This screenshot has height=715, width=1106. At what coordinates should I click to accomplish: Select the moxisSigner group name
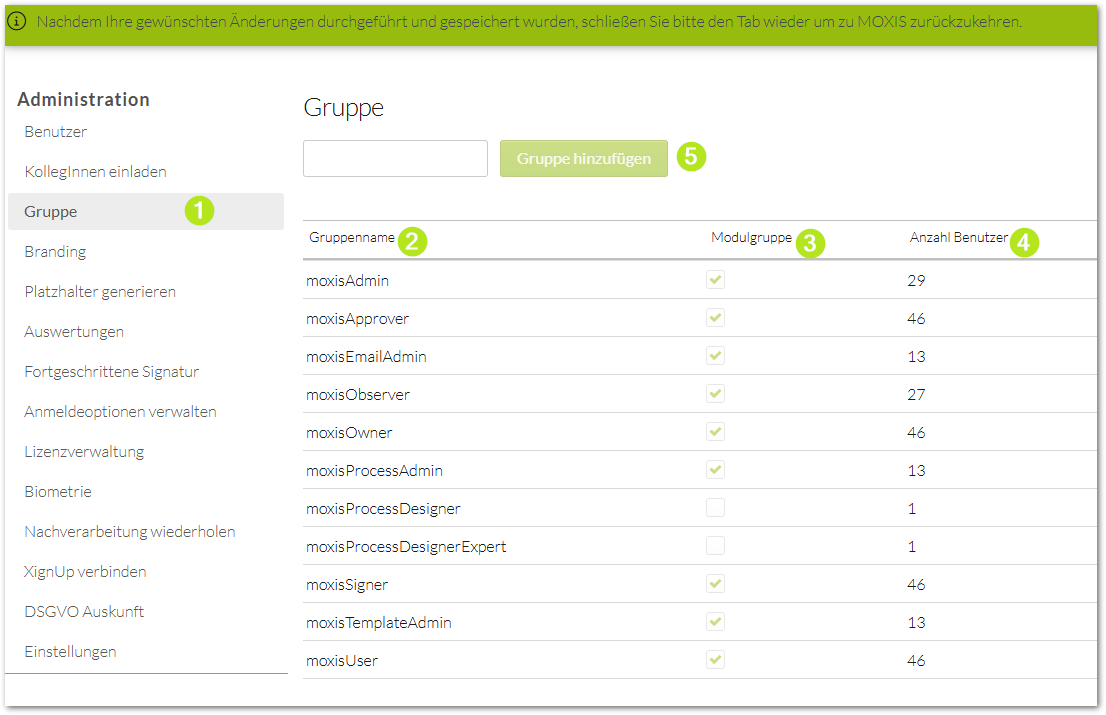click(x=347, y=585)
